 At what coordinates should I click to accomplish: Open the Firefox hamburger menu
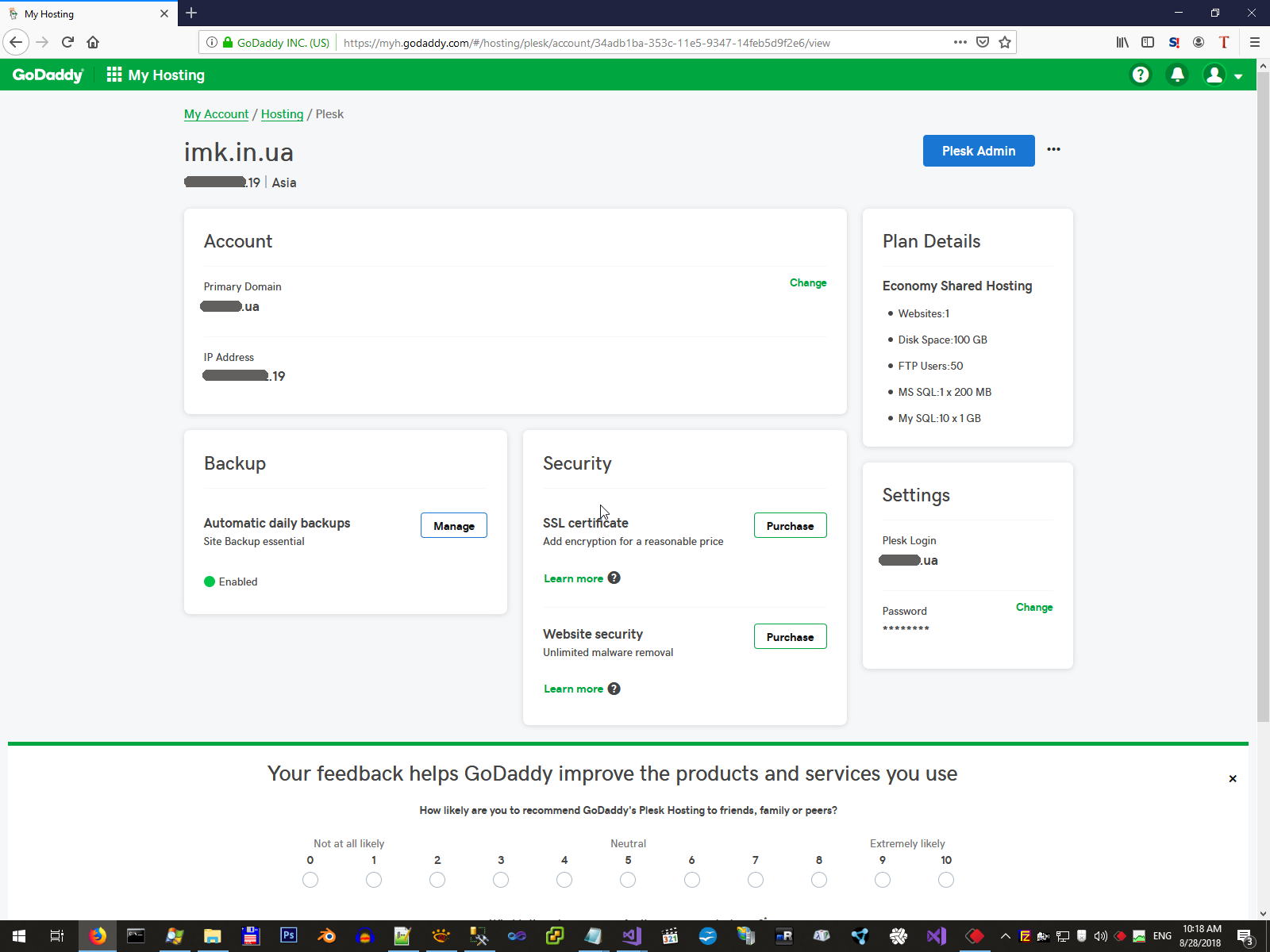pos(1255,42)
